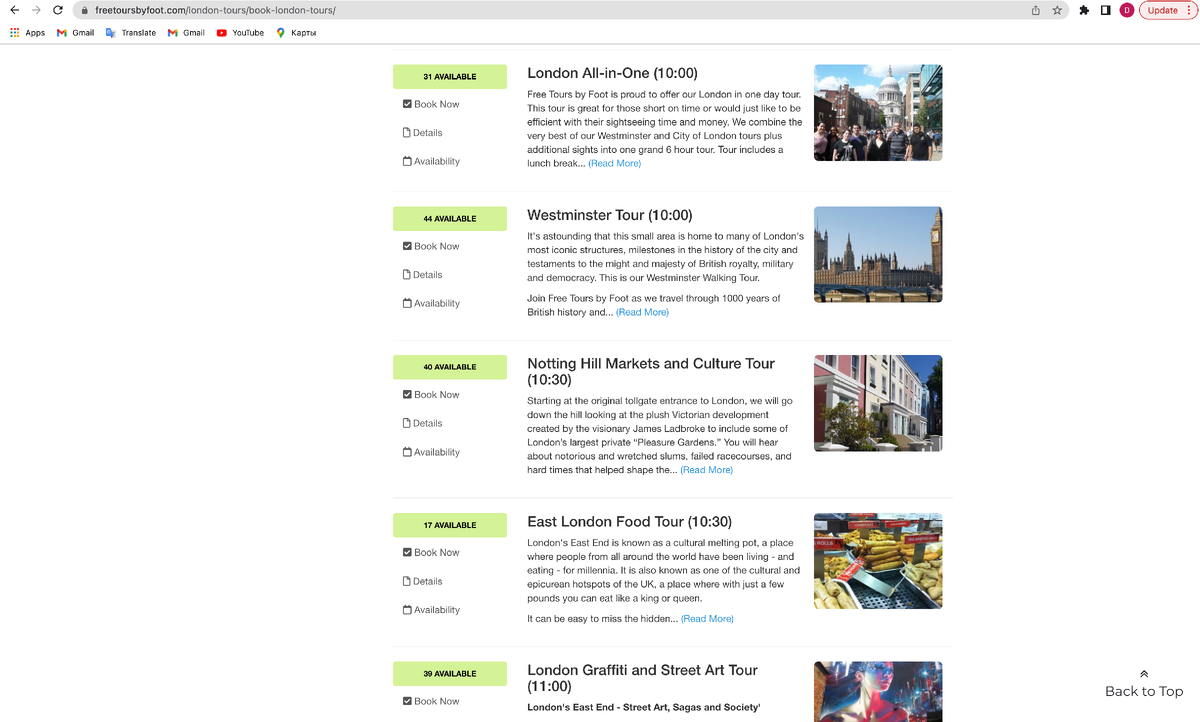This screenshot has width=1200, height=722.
Task: Click the Notting Hill houses thumbnail
Action: (x=878, y=403)
